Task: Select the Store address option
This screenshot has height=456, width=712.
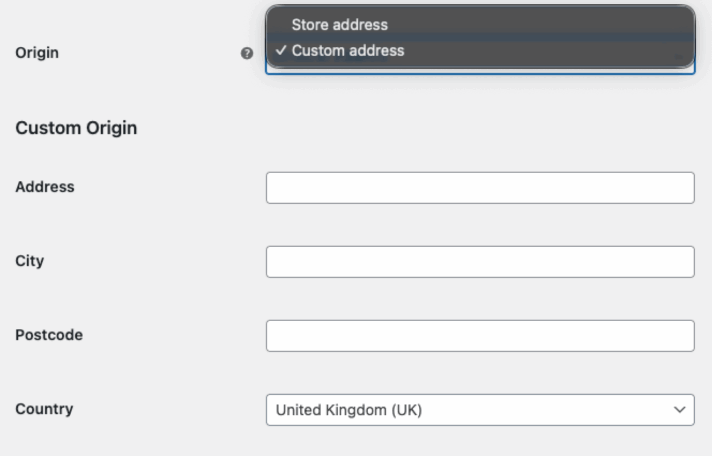Action: [x=339, y=24]
